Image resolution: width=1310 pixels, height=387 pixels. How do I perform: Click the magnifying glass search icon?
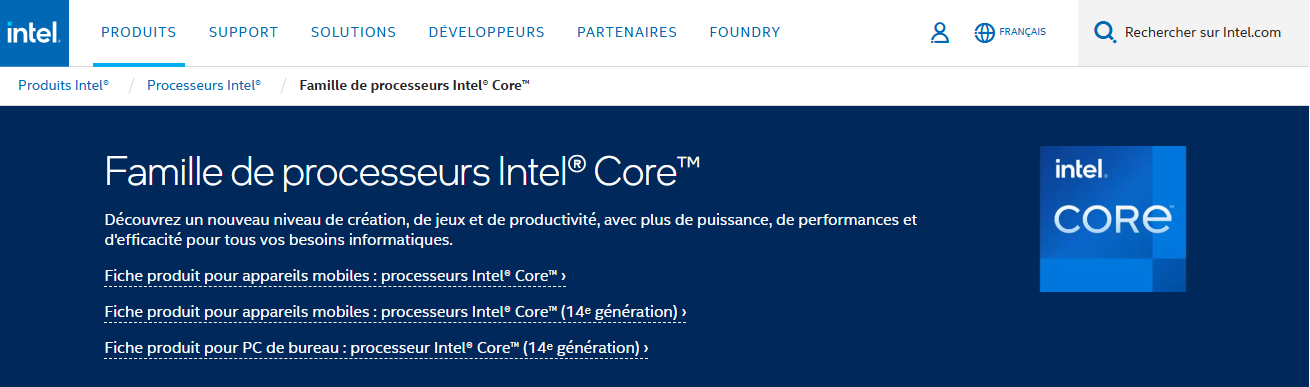click(x=1105, y=33)
